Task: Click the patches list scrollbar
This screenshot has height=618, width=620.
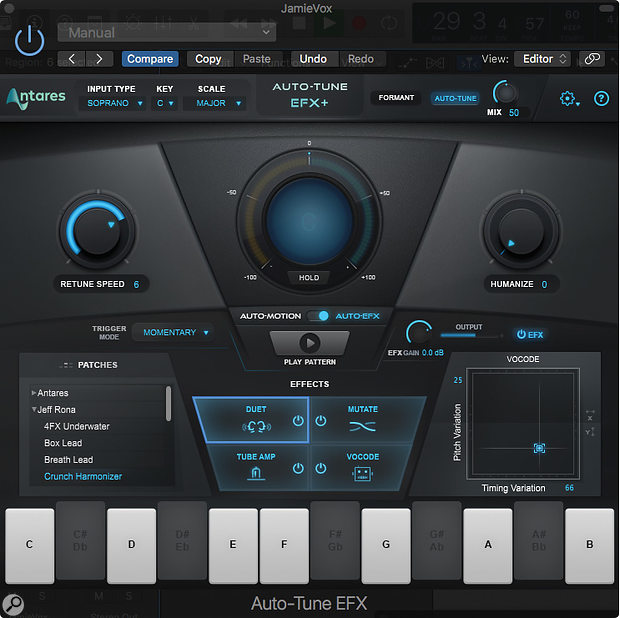Action: point(168,404)
